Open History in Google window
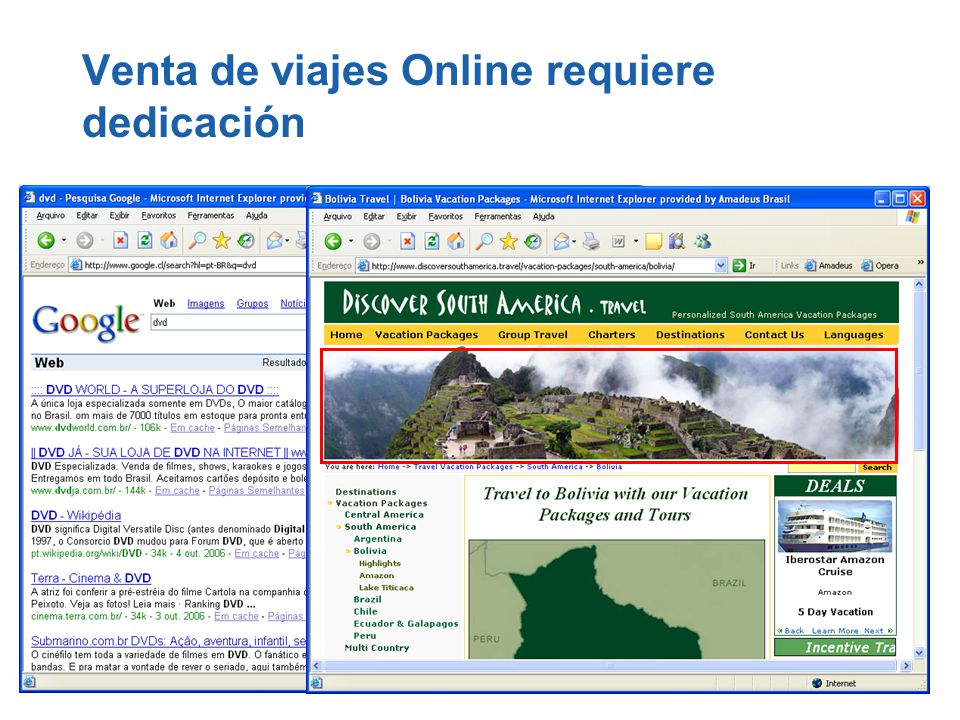The image size is (960, 720). (x=246, y=241)
